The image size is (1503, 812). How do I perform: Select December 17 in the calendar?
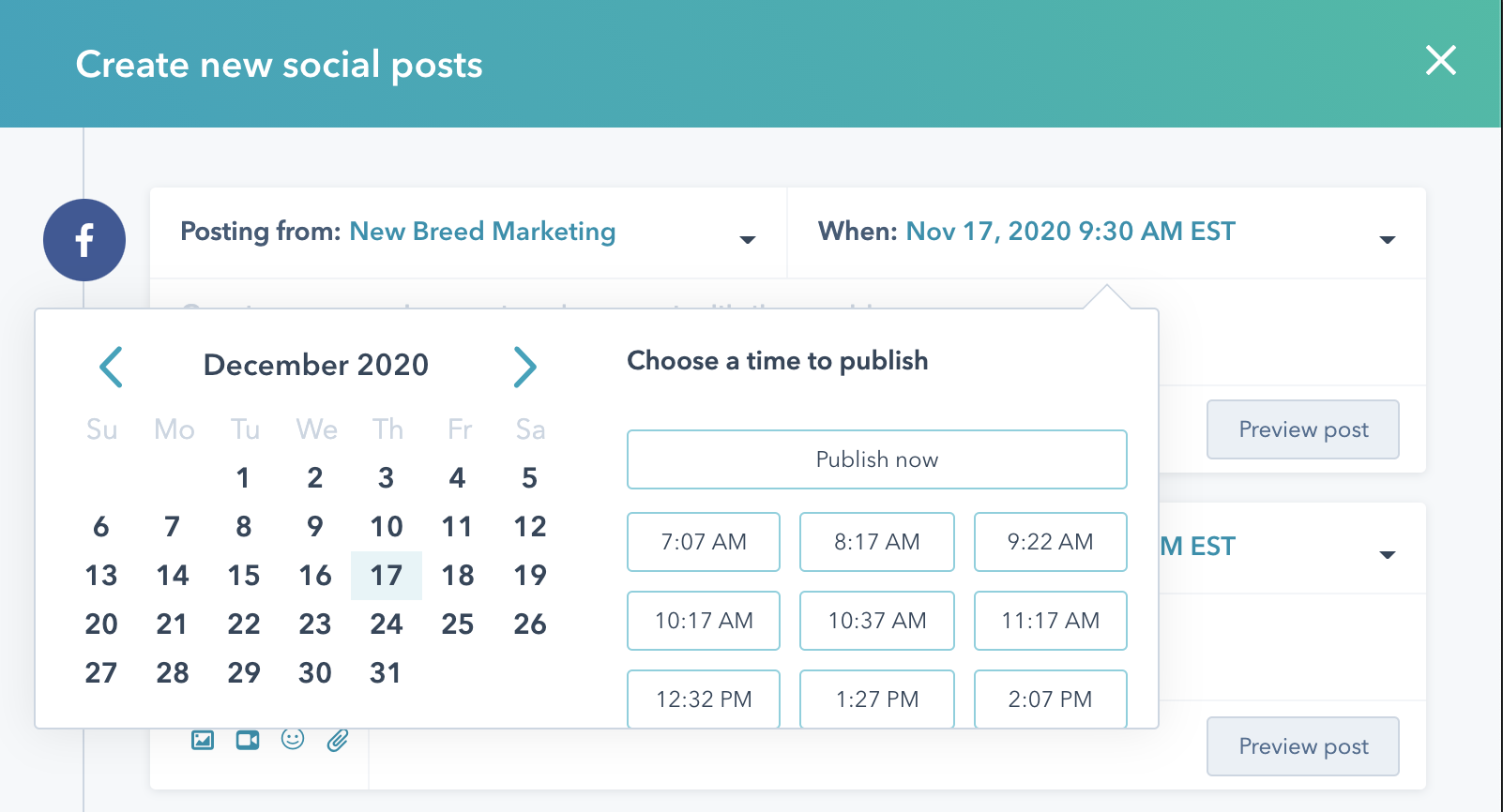coord(386,576)
